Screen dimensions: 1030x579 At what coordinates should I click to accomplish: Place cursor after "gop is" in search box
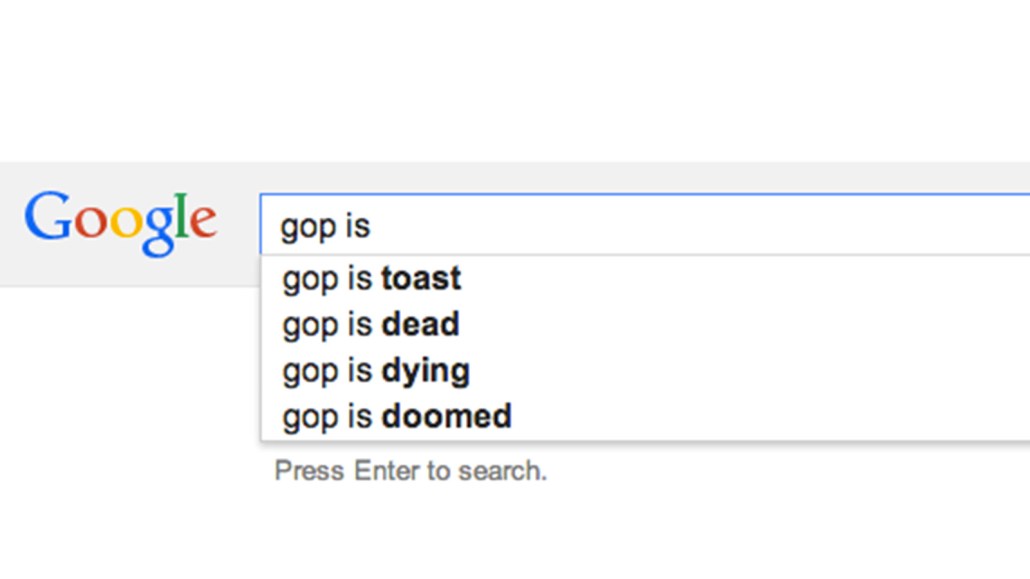[372, 226]
